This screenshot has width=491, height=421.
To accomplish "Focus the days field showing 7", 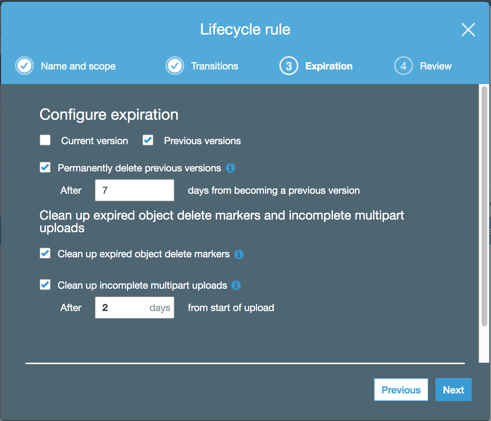I will pyautogui.click(x=134, y=190).
